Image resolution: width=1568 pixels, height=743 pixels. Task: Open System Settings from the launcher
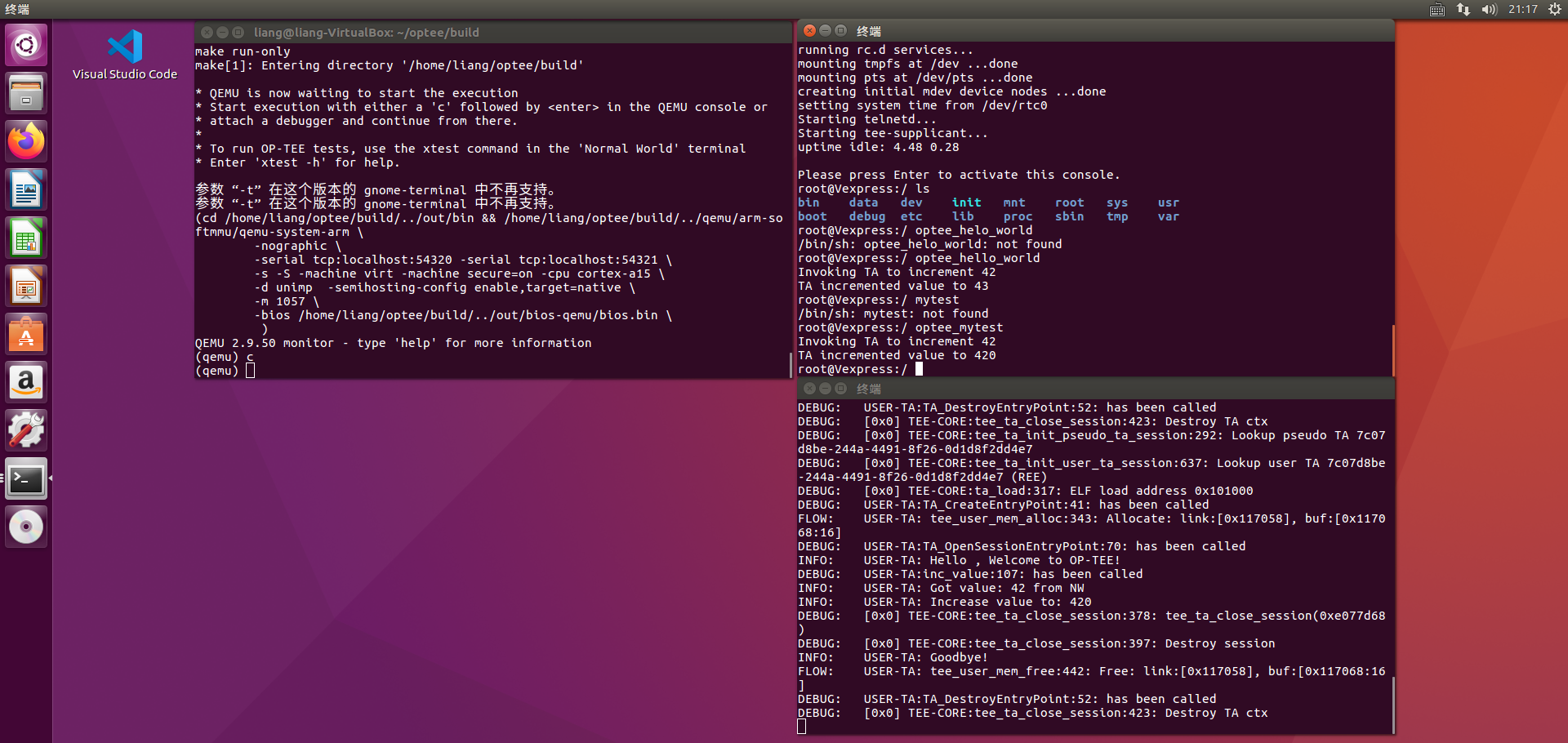coord(26,429)
